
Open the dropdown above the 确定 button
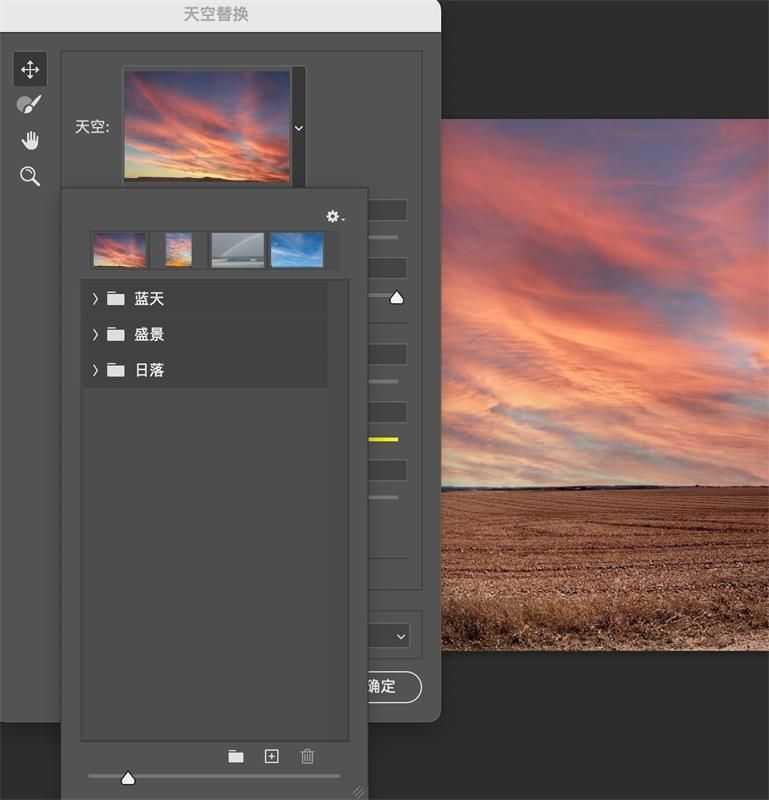coord(400,636)
